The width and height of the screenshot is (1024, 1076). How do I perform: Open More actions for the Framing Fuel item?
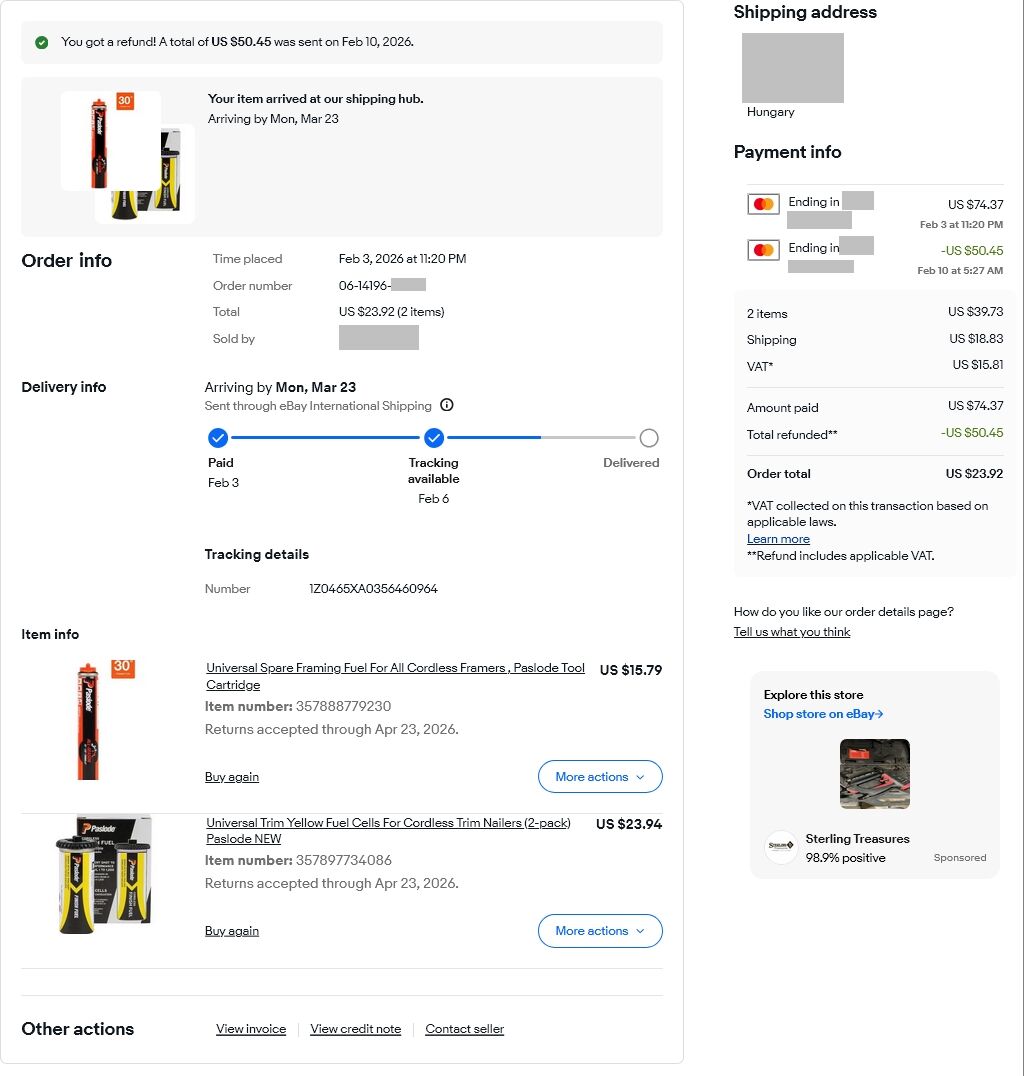click(x=600, y=777)
